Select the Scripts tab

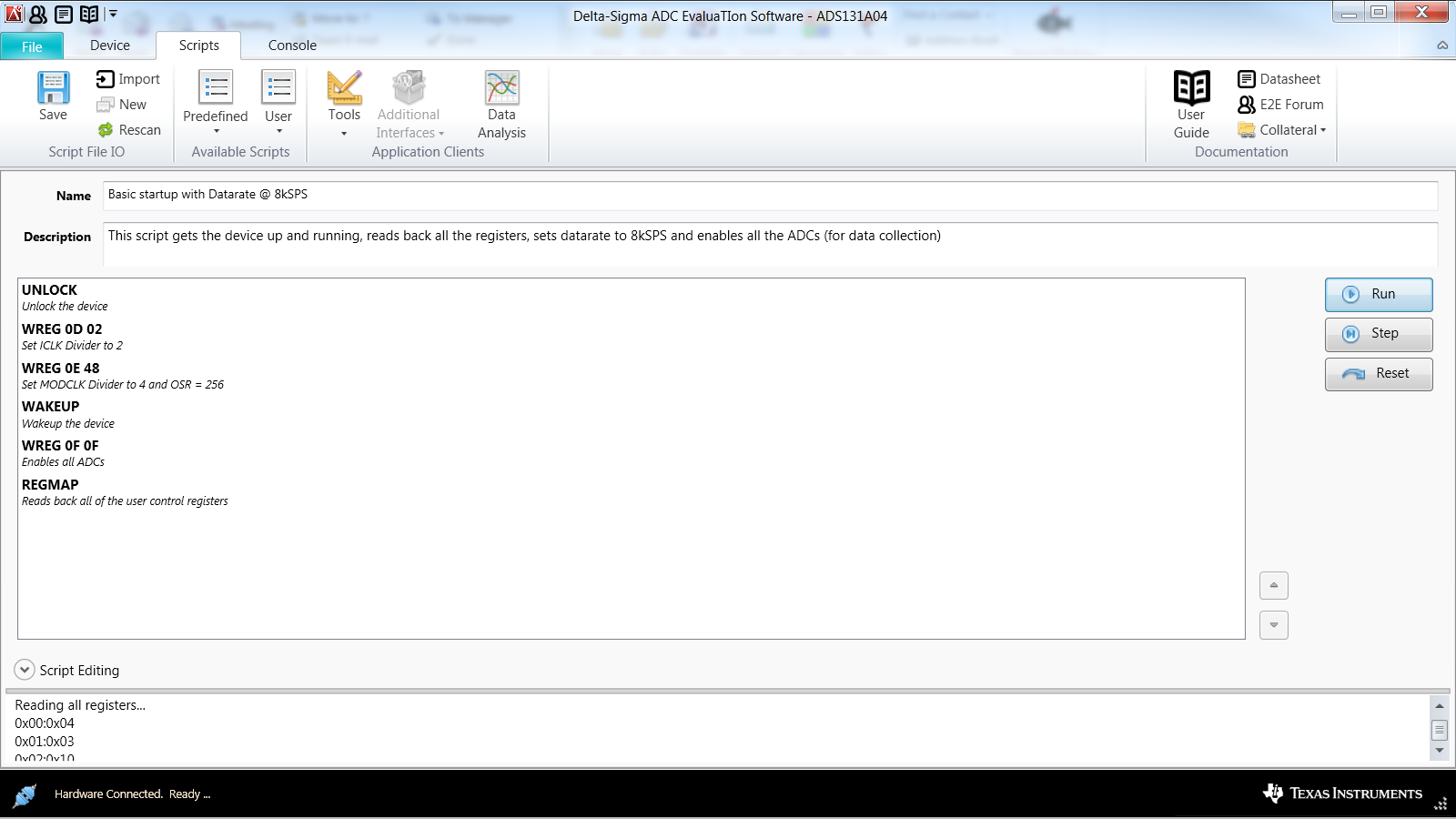pos(198,45)
